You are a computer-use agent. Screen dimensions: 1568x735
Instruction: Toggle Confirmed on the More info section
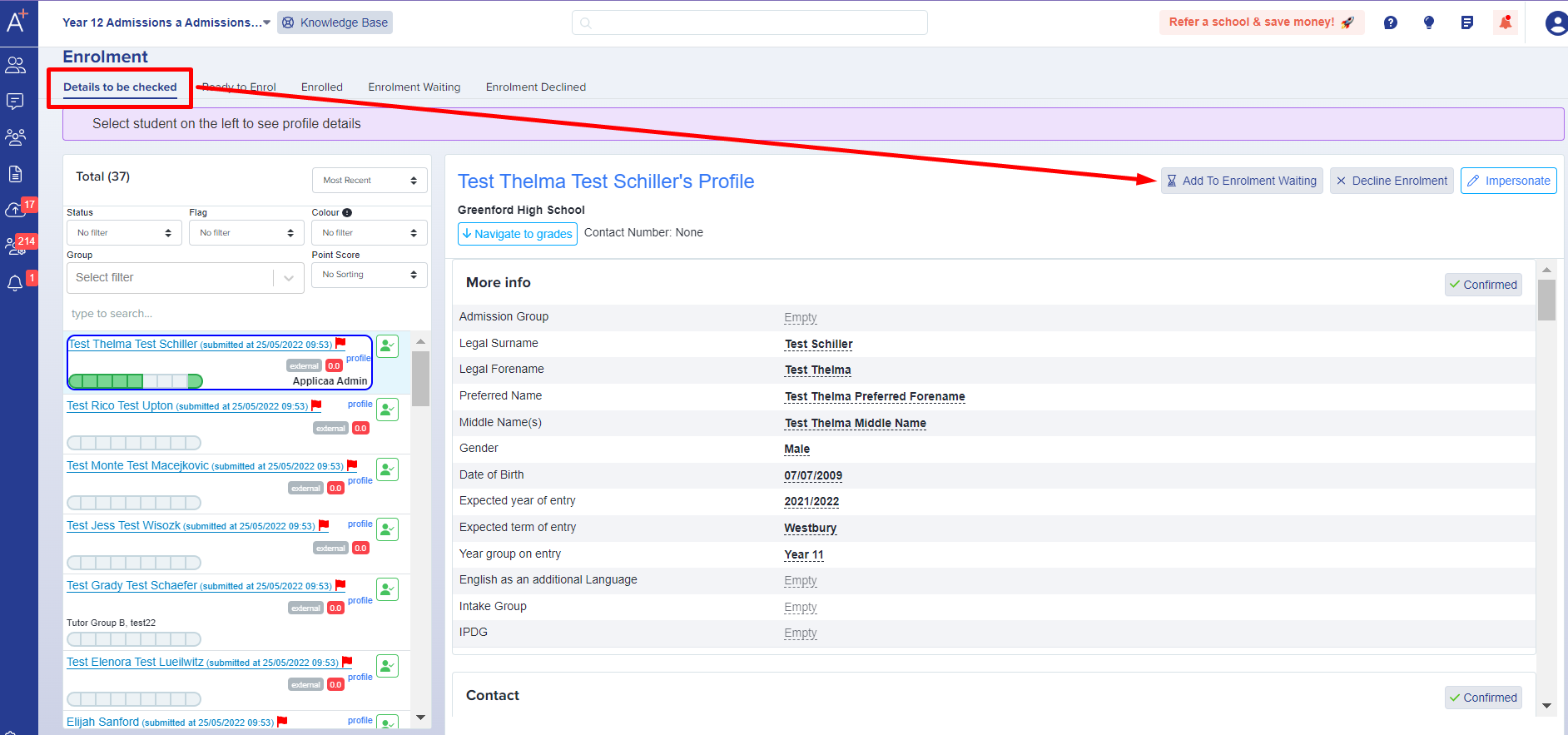(x=1483, y=285)
